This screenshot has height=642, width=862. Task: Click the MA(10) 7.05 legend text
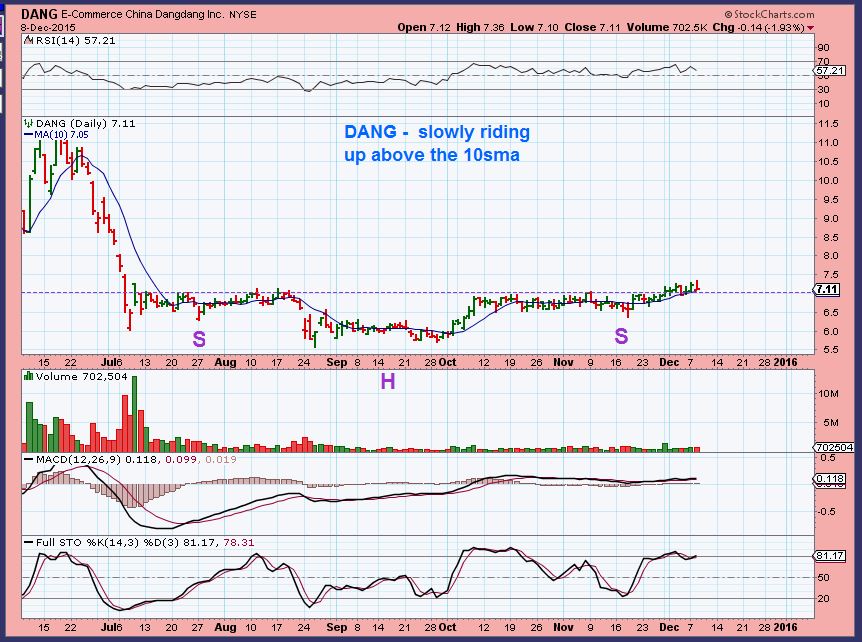(61, 135)
